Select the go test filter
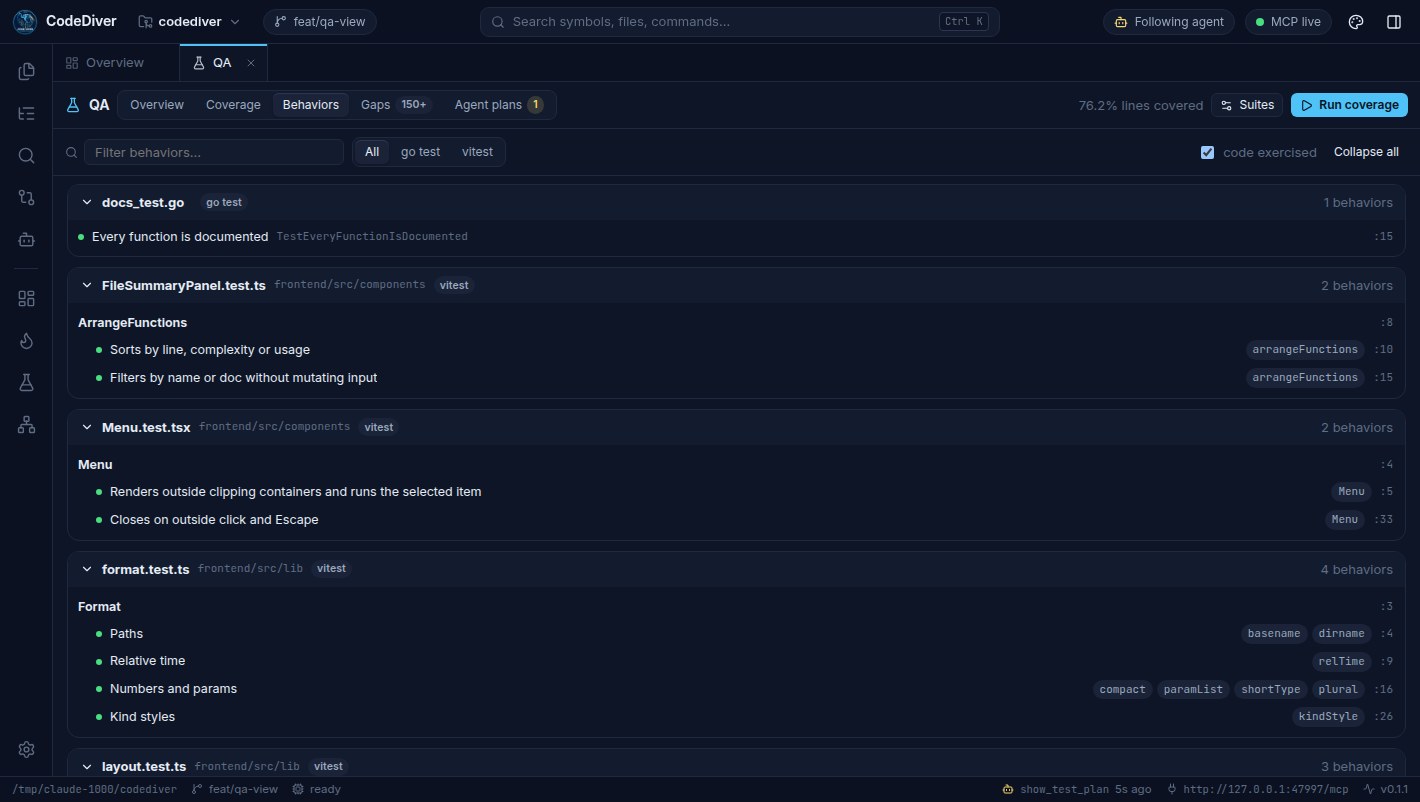The height and width of the screenshot is (802, 1420). pyautogui.click(x=420, y=152)
